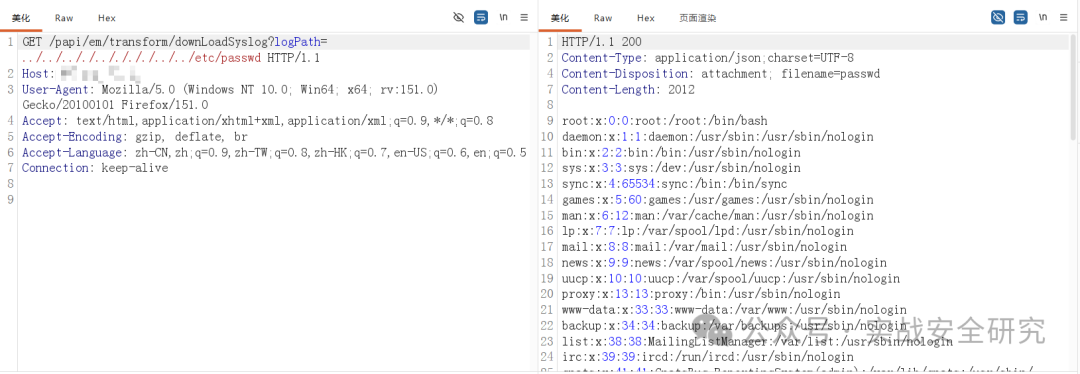The image size is (1080, 374).
Task: Click the HTTP/1.1 200 status line
Action: pos(601,42)
